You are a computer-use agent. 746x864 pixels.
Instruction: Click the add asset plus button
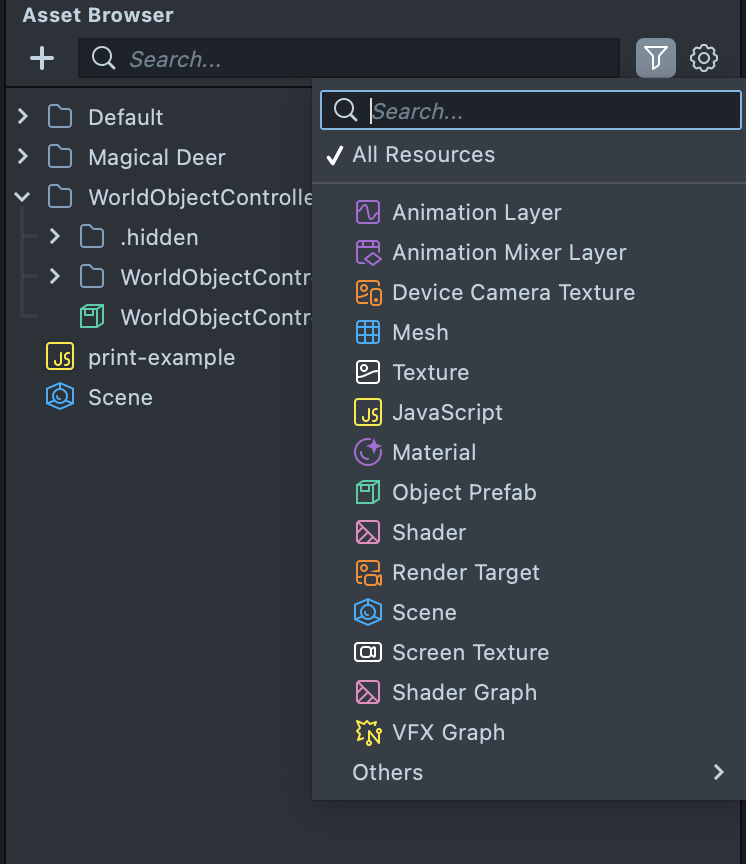pyautogui.click(x=42, y=58)
